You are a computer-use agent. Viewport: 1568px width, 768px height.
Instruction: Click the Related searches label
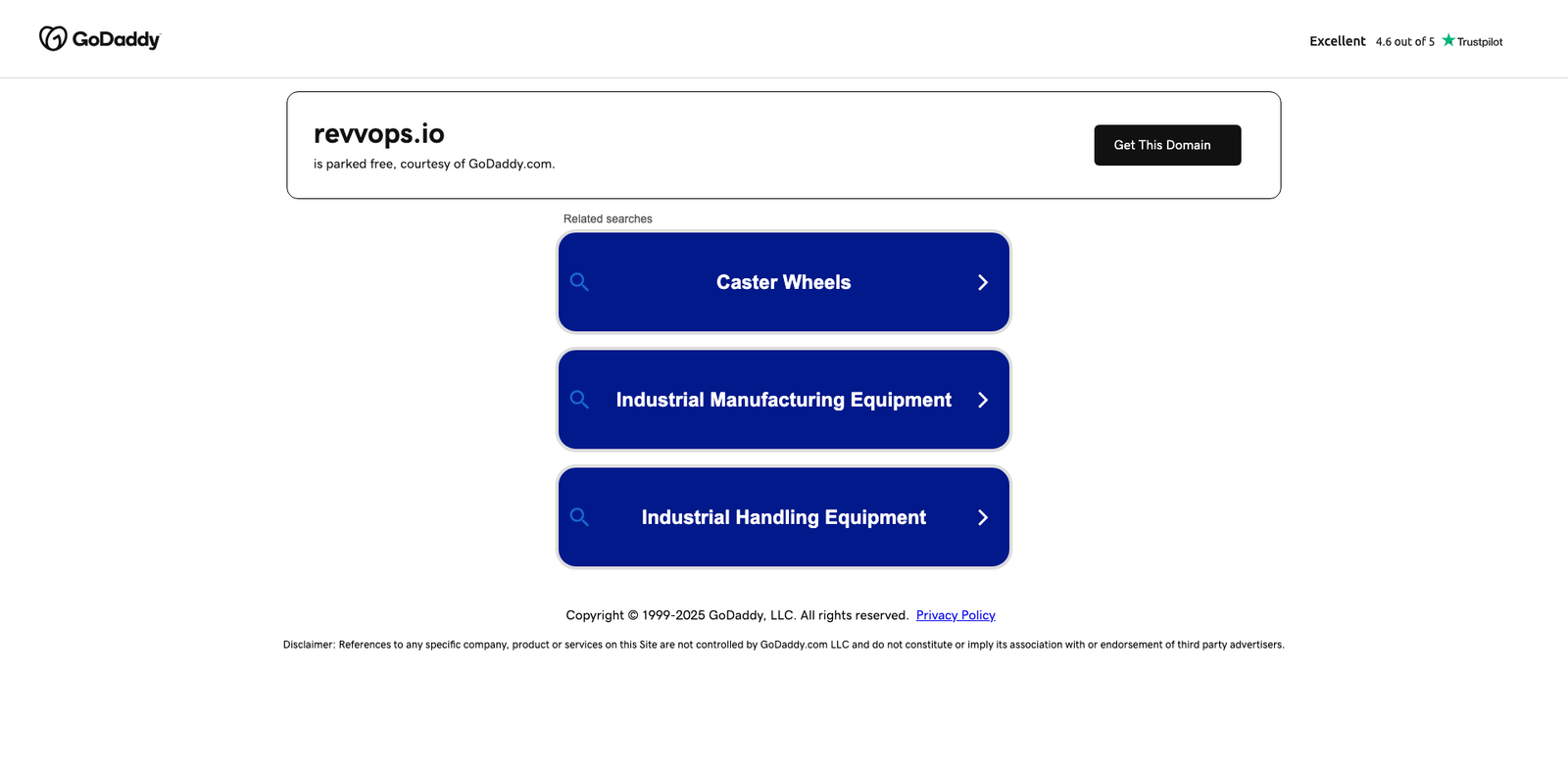pos(608,218)
